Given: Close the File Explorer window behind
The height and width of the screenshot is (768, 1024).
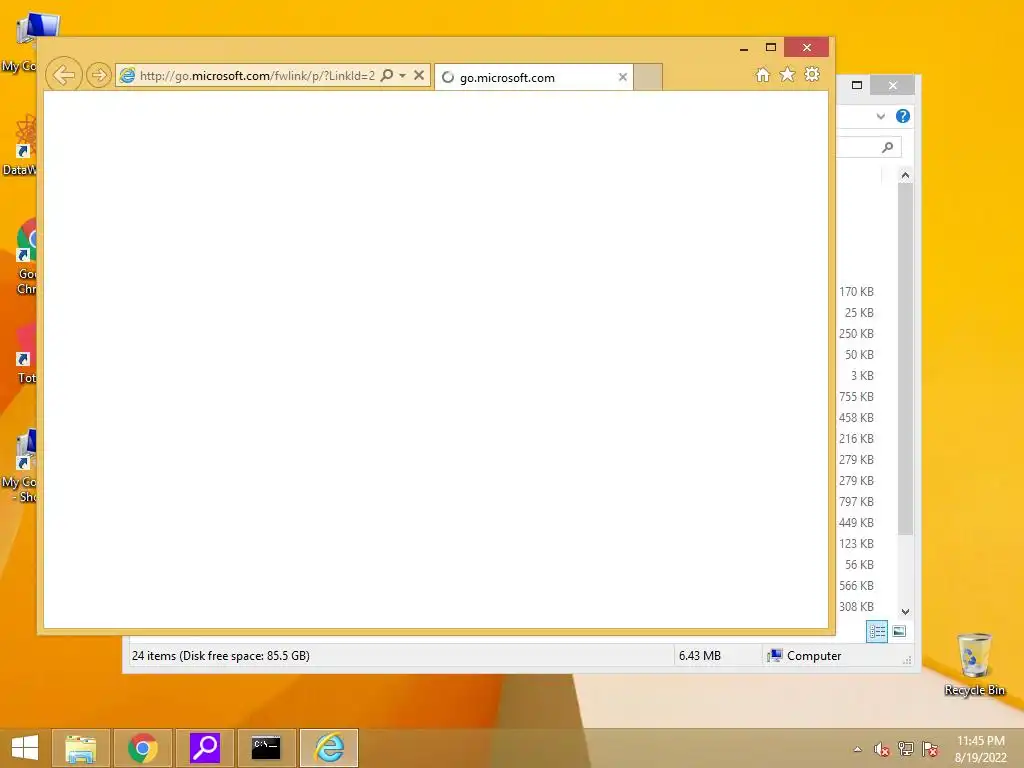Looking at the screenshot, I should point(893,85).
